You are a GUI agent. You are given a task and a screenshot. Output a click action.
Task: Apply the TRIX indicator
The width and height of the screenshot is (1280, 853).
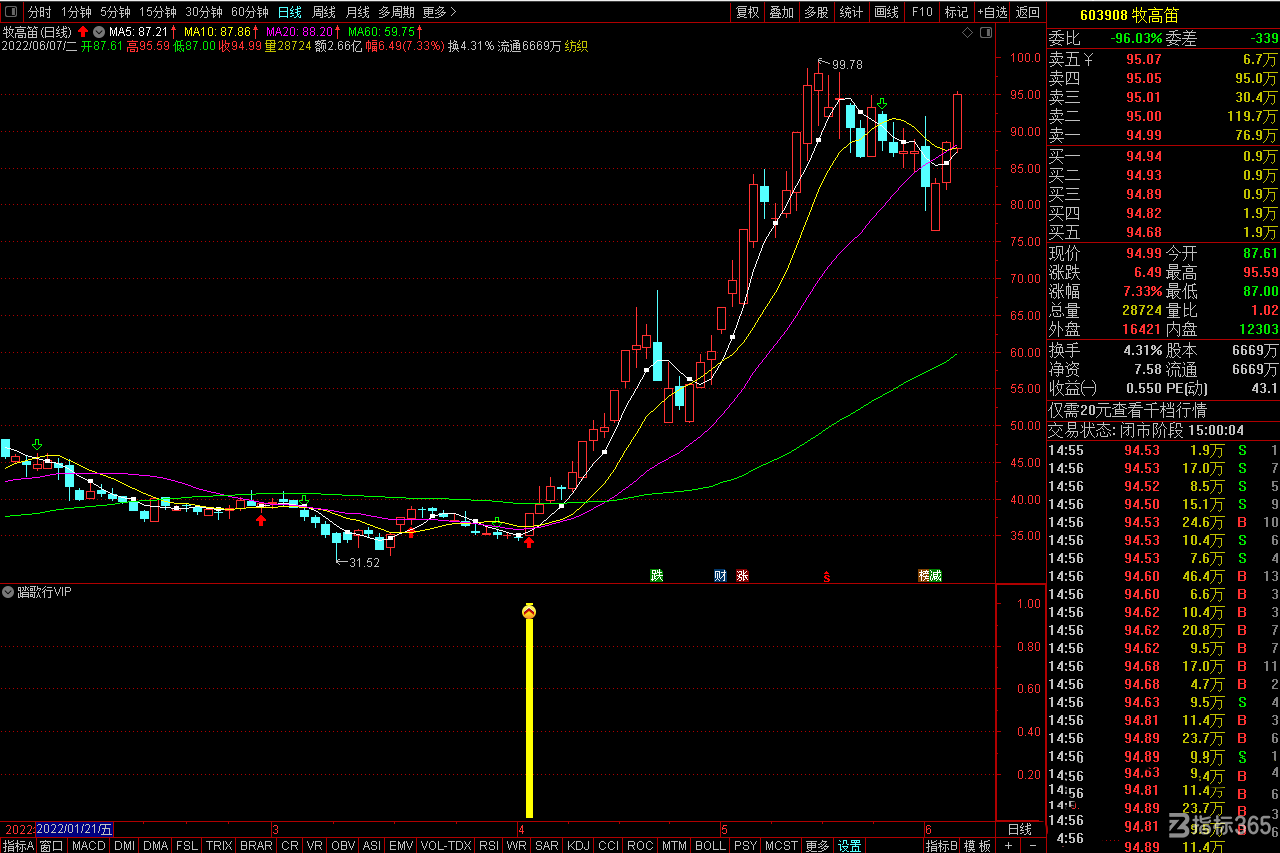pyautogui.click(x=219, y=845)
